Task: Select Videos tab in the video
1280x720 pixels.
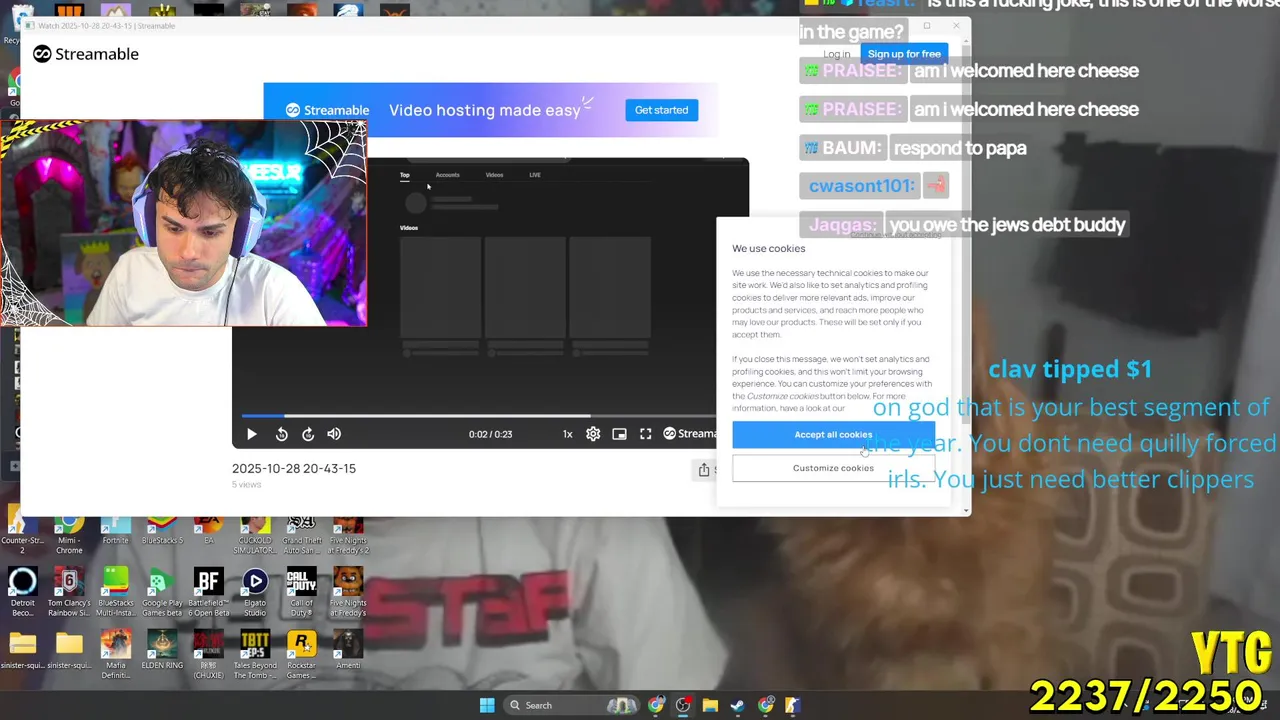Action: [494, 175]
